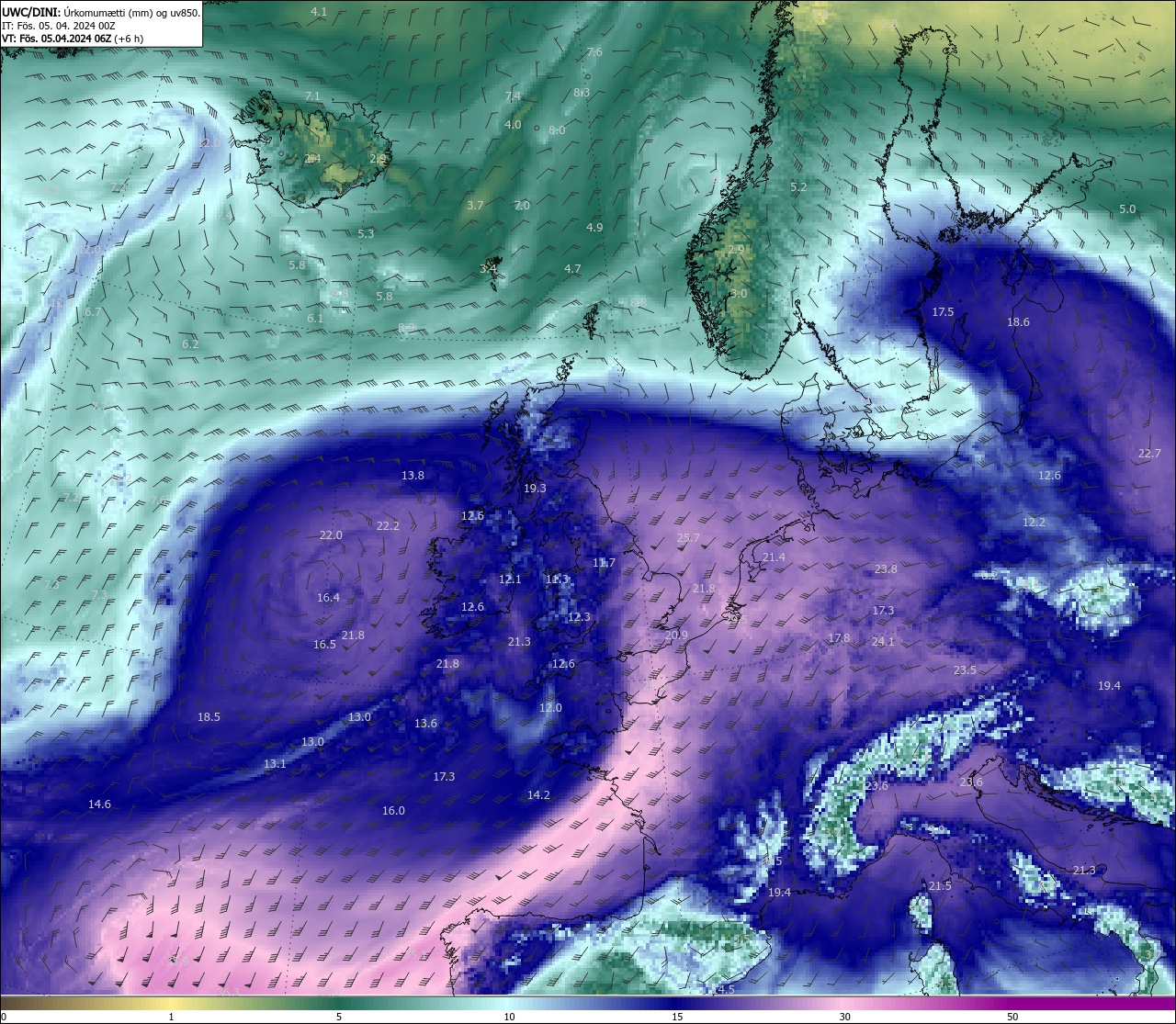1176x1024 pixels.
Task: Click the 5.0 value at right edge
Action: click(1127, 209)
